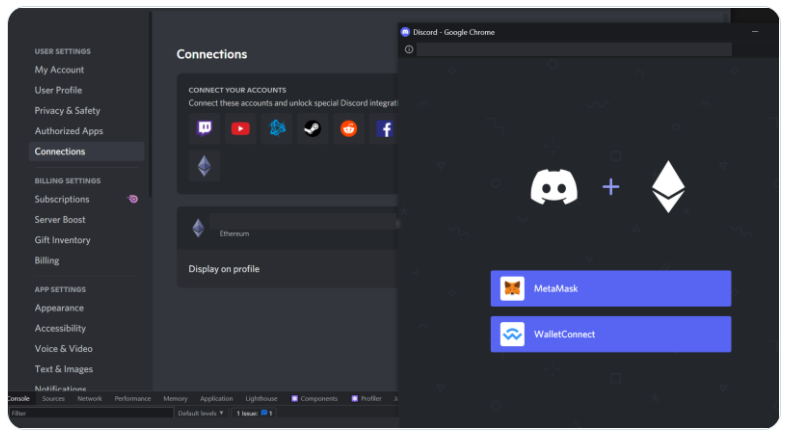
Task: Switch to the Profiler DevTools tab
Action: pos(367,399)
